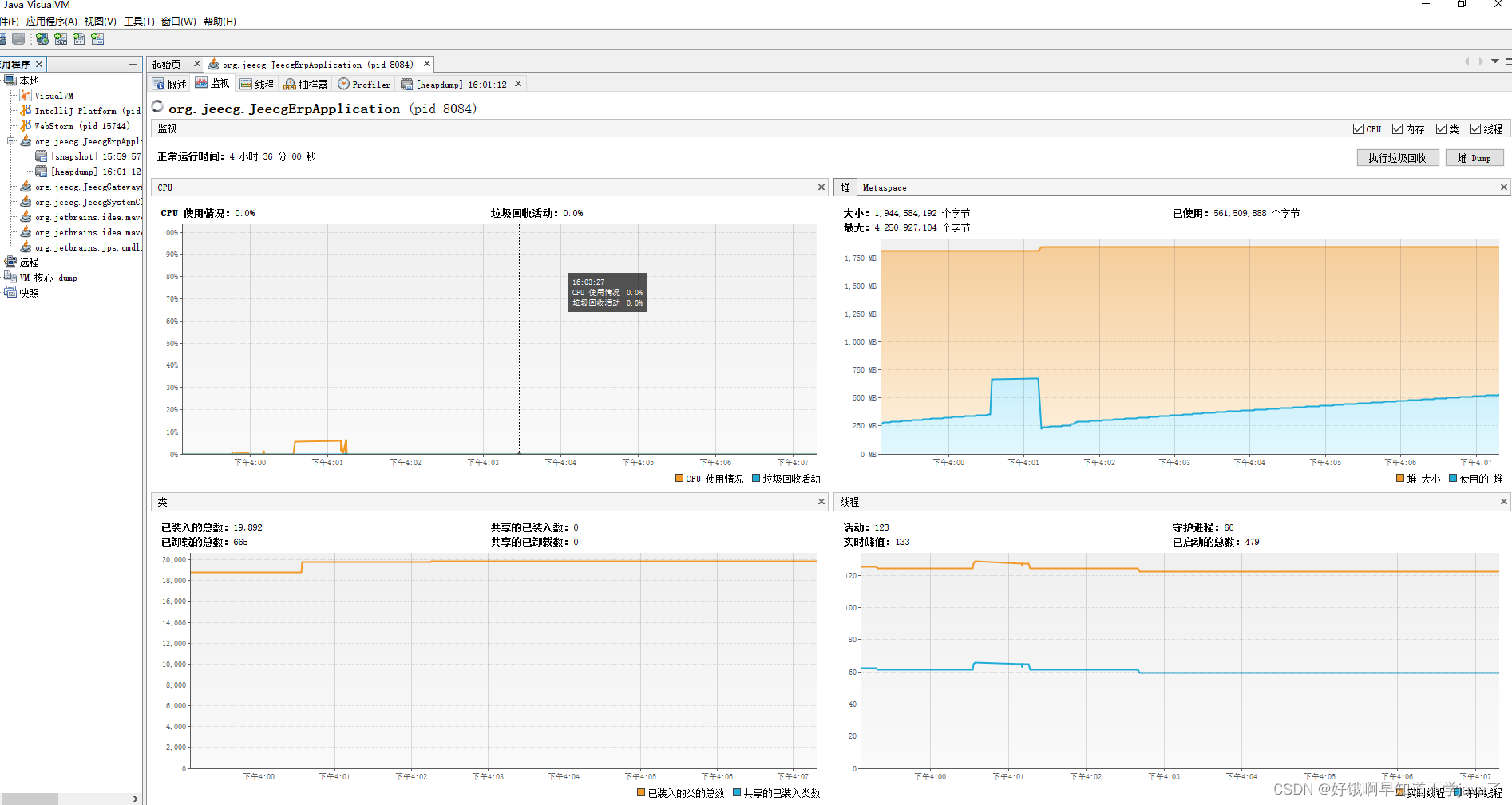
Task: Open the 窗口(W) menu
Action: click(x=178, y=22)
